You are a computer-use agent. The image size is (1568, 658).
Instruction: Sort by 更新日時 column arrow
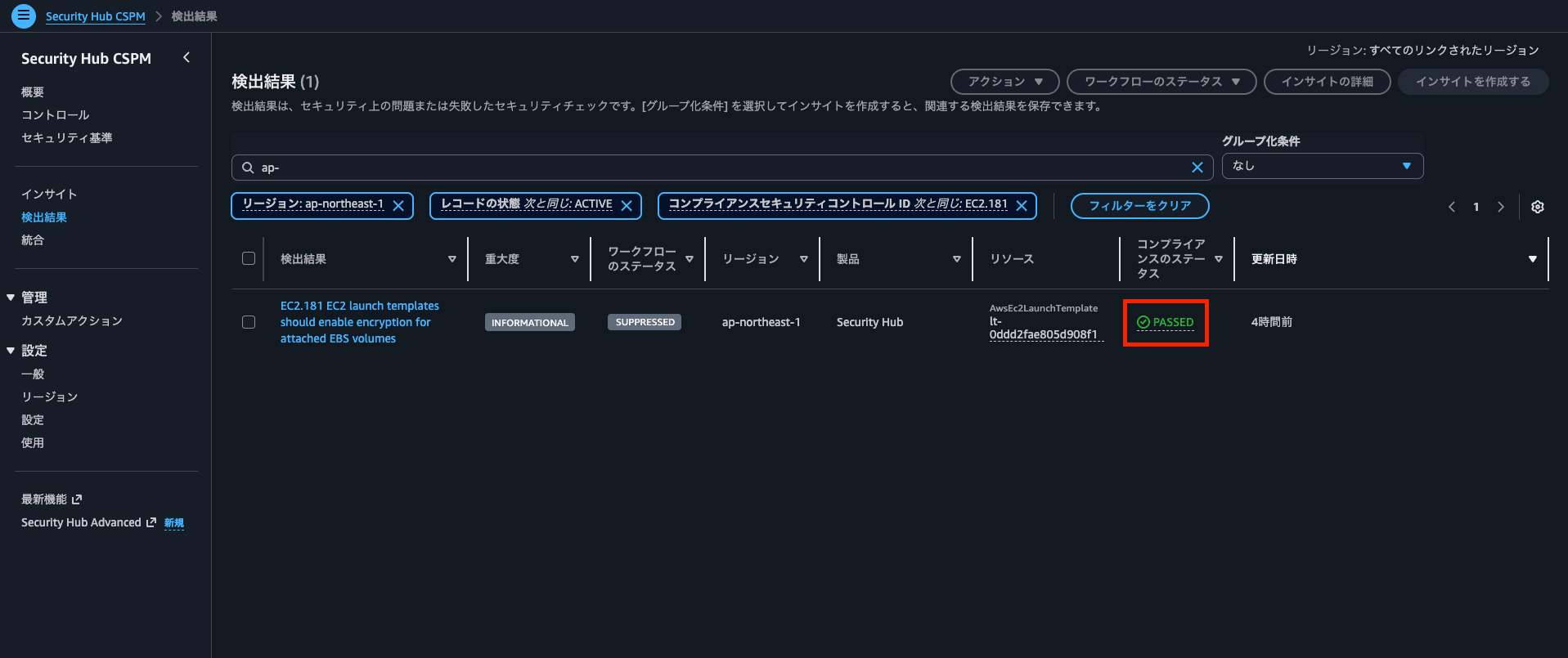(x=1533, y=259)
